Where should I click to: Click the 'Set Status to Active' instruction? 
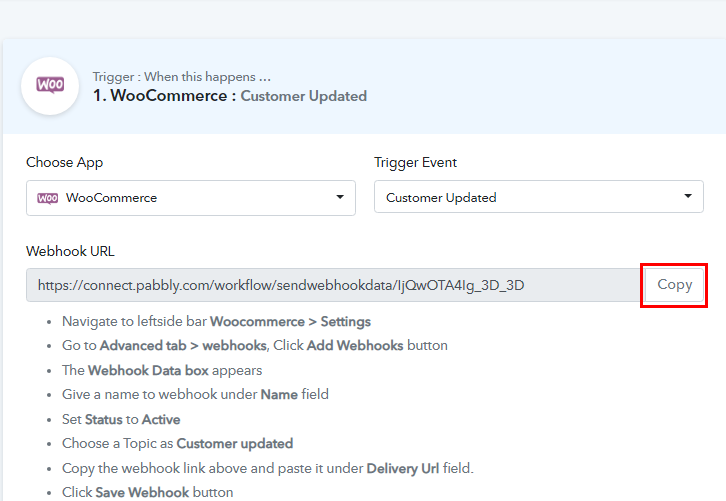click(121, 420)
